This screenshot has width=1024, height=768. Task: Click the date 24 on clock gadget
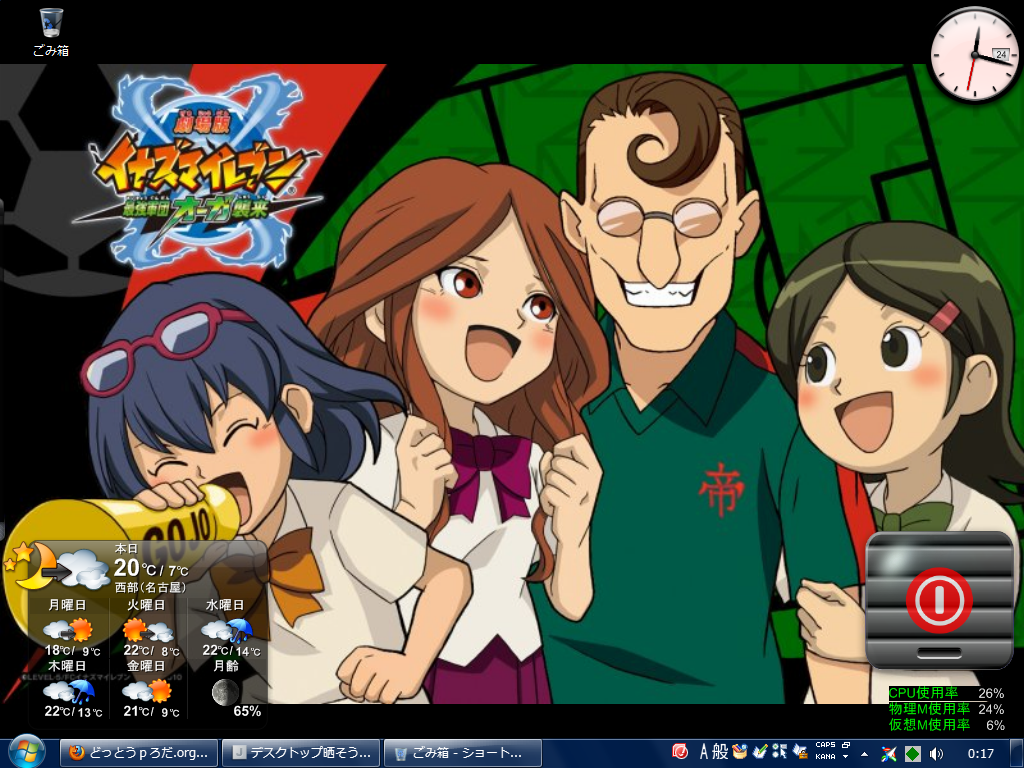tap(1000, 55)
